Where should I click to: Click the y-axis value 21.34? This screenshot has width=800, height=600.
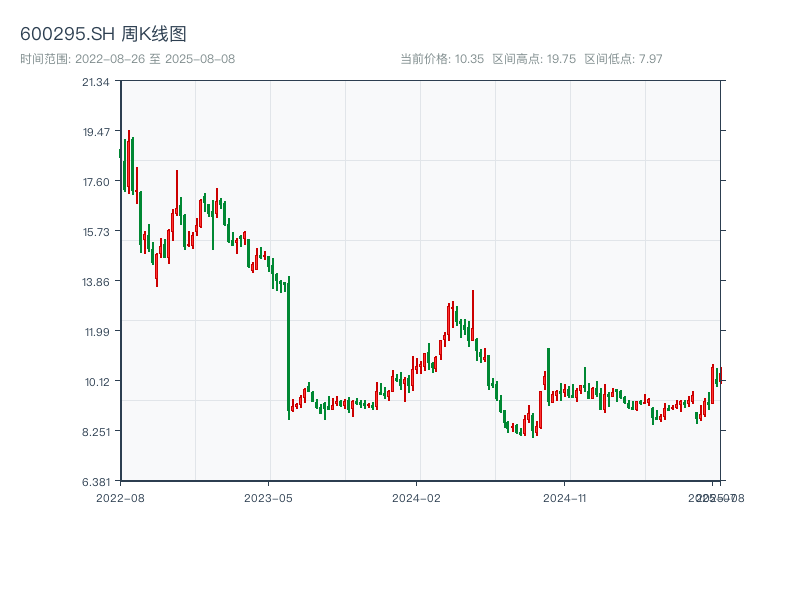pos(96,82)
